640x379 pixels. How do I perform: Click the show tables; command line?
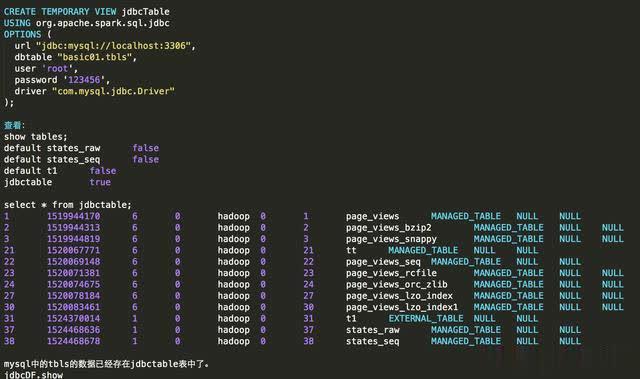[36, 137]
